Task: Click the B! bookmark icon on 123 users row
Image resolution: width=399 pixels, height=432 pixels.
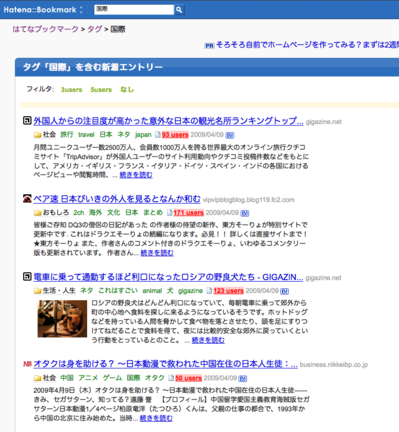Action: click(284, 291)
